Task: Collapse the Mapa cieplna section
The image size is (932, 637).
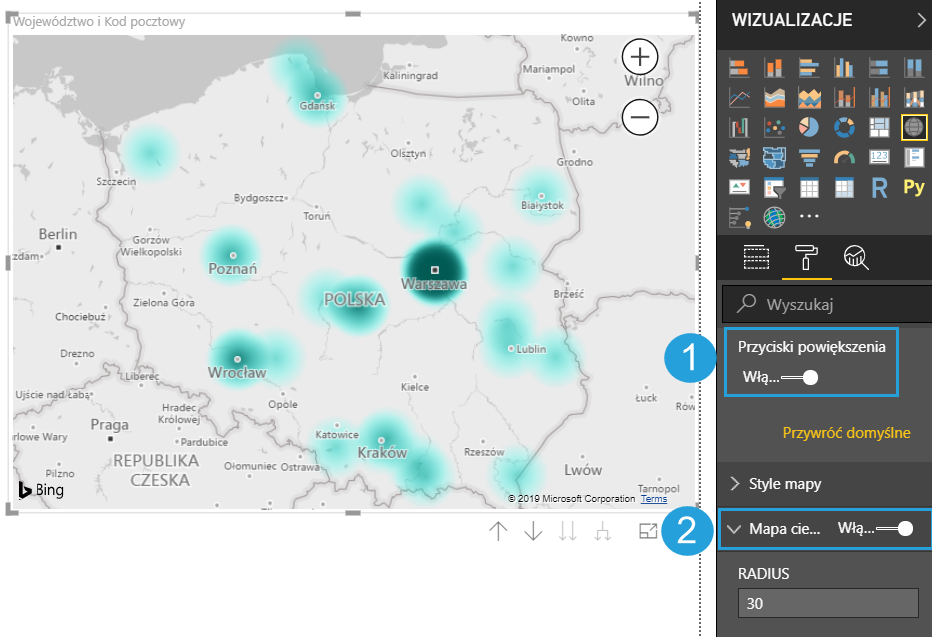Action: click(x=736, y=529)
